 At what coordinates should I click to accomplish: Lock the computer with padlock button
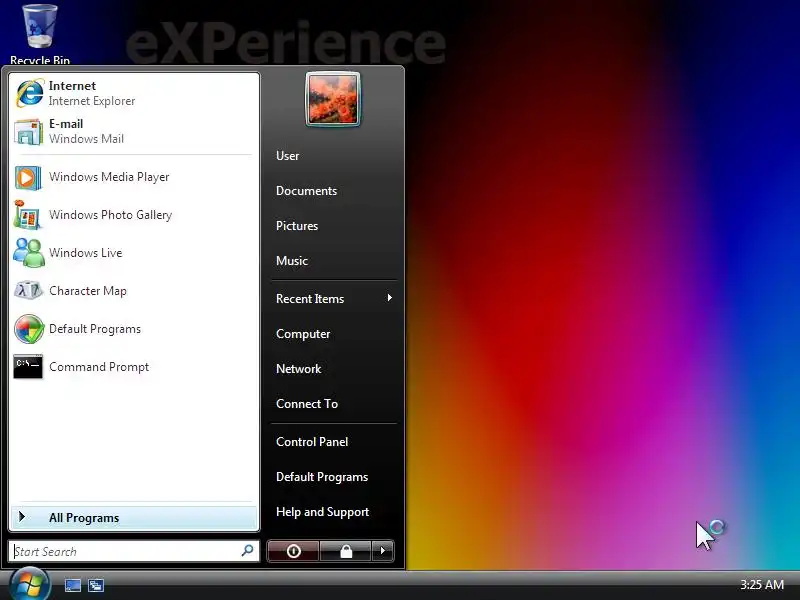pyautogui.click(x=346, y=551)
